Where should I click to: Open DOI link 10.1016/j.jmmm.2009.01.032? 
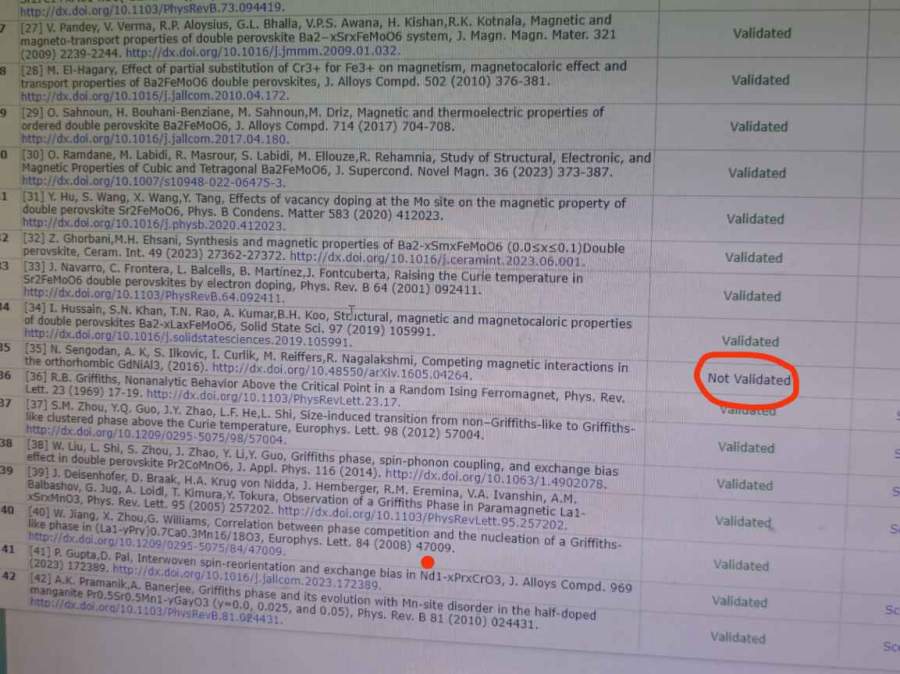[x=262, y=52]
